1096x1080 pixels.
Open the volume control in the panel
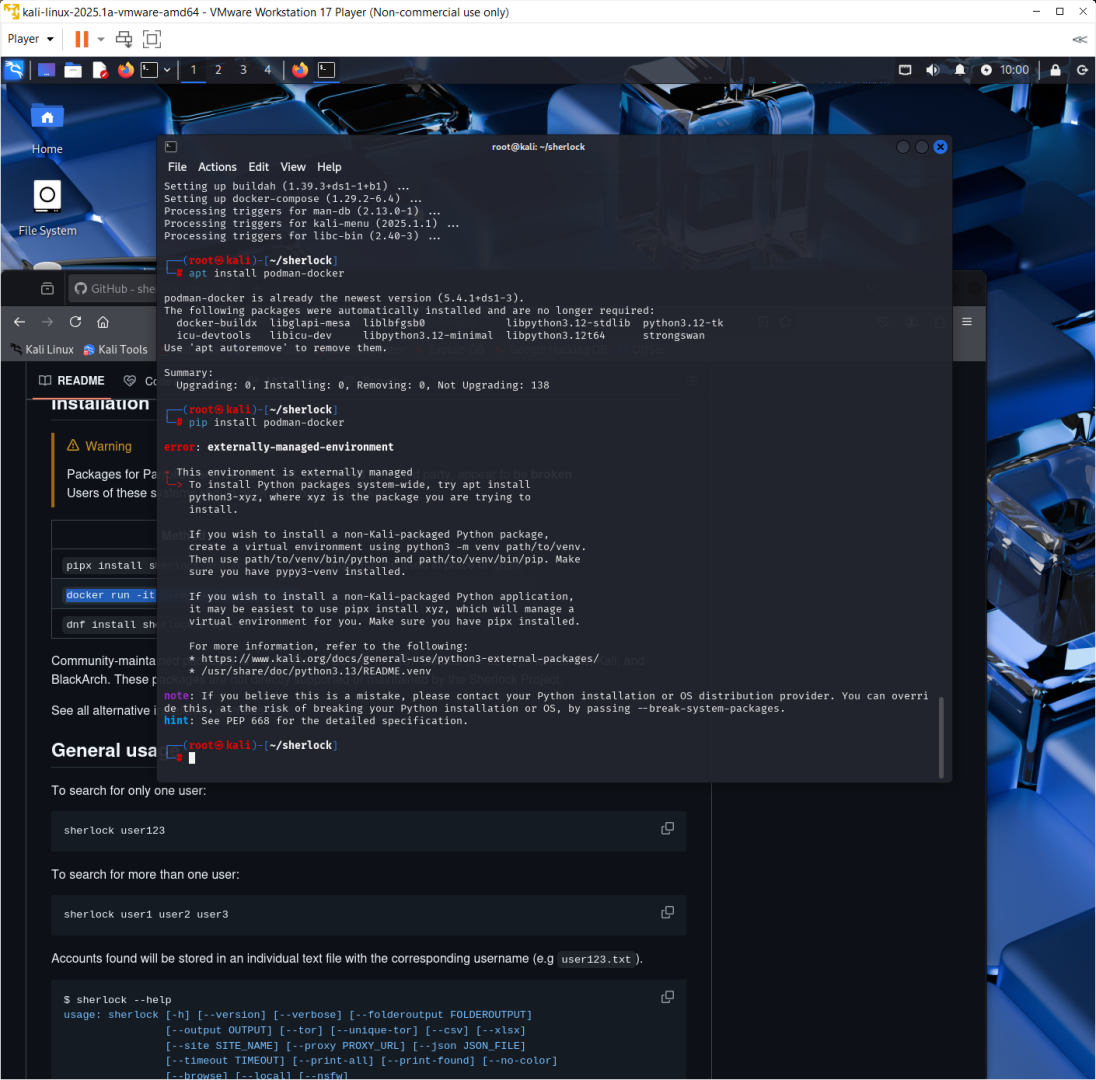coord(932,70)
